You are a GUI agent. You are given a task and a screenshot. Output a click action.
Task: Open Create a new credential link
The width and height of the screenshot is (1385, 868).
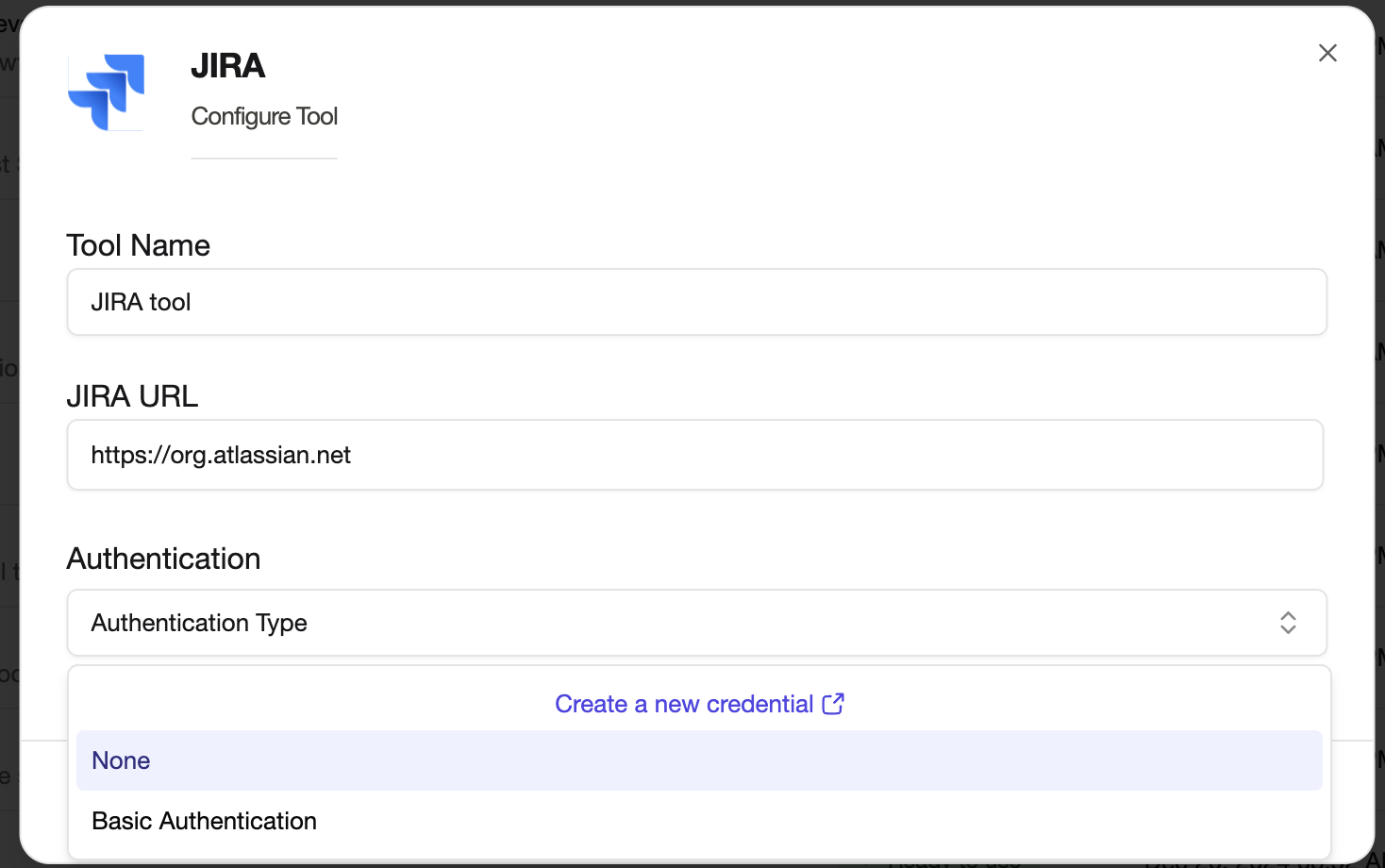(x=683, y=703)
